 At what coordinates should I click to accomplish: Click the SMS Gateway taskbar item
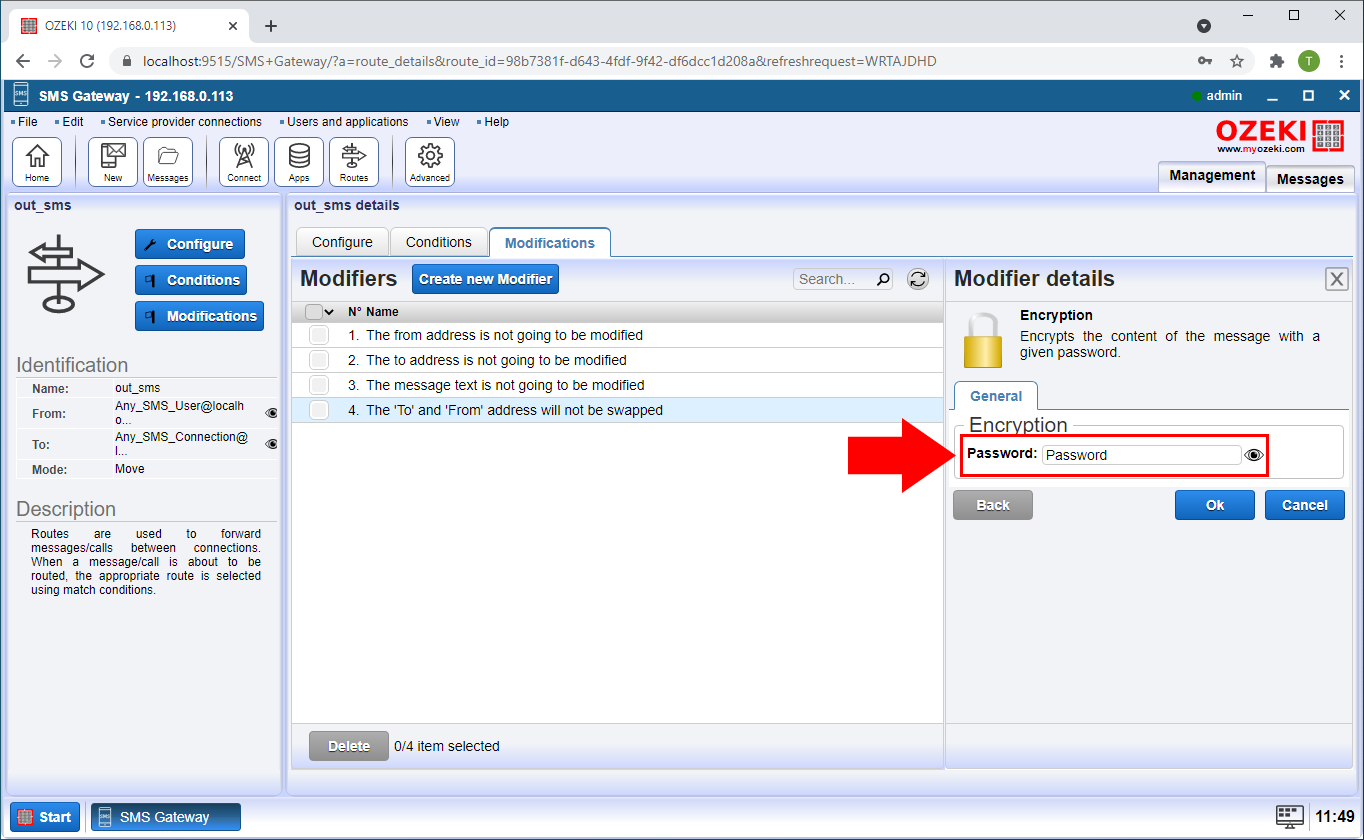pyautogui.click(x=166, y=817)
